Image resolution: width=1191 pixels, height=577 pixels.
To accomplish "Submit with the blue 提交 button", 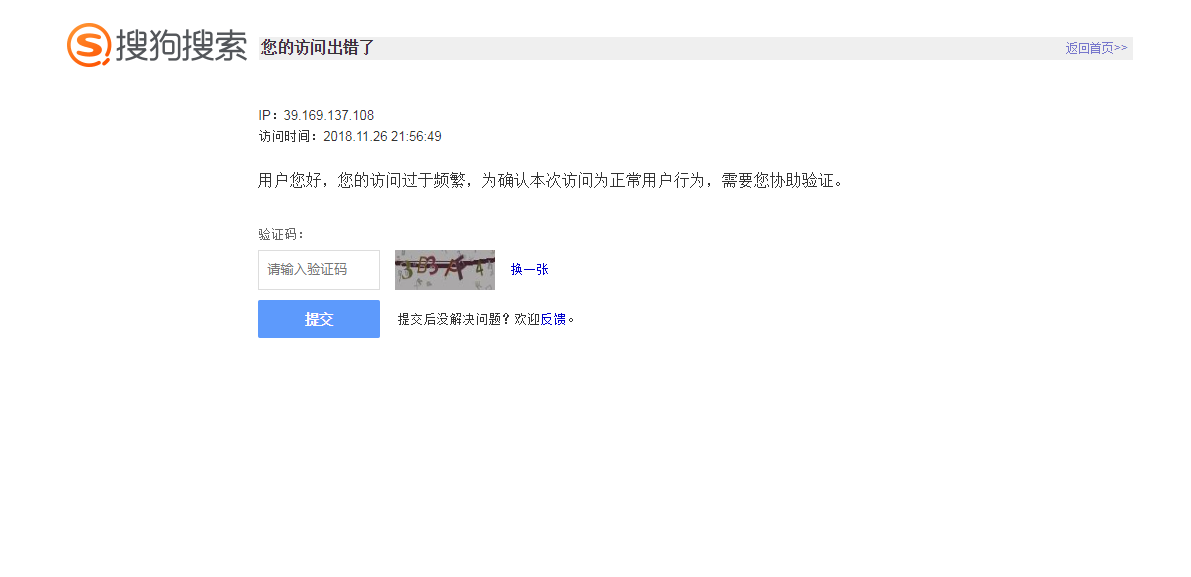I will (x=319, y=319).
